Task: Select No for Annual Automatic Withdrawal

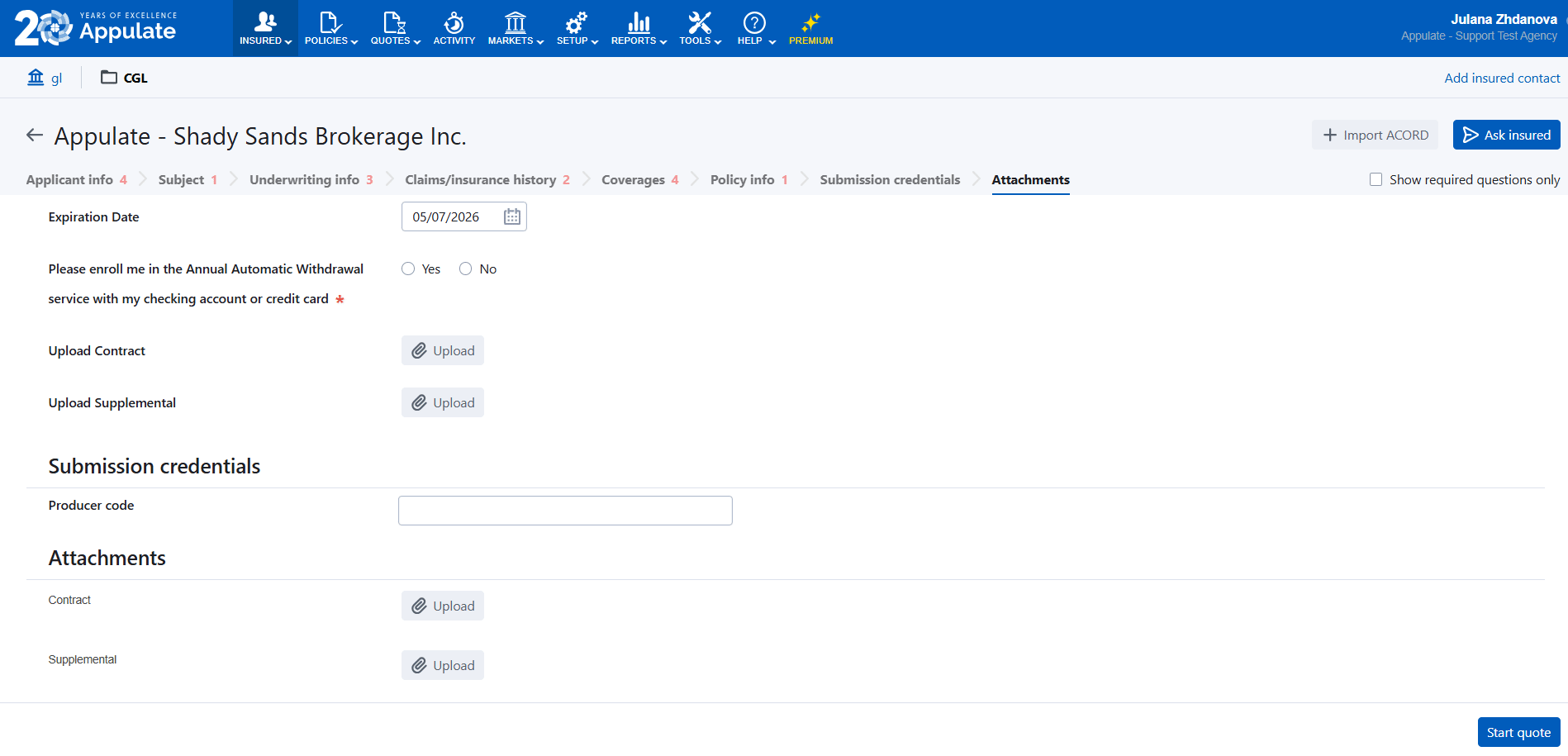Action: point(466,269)
